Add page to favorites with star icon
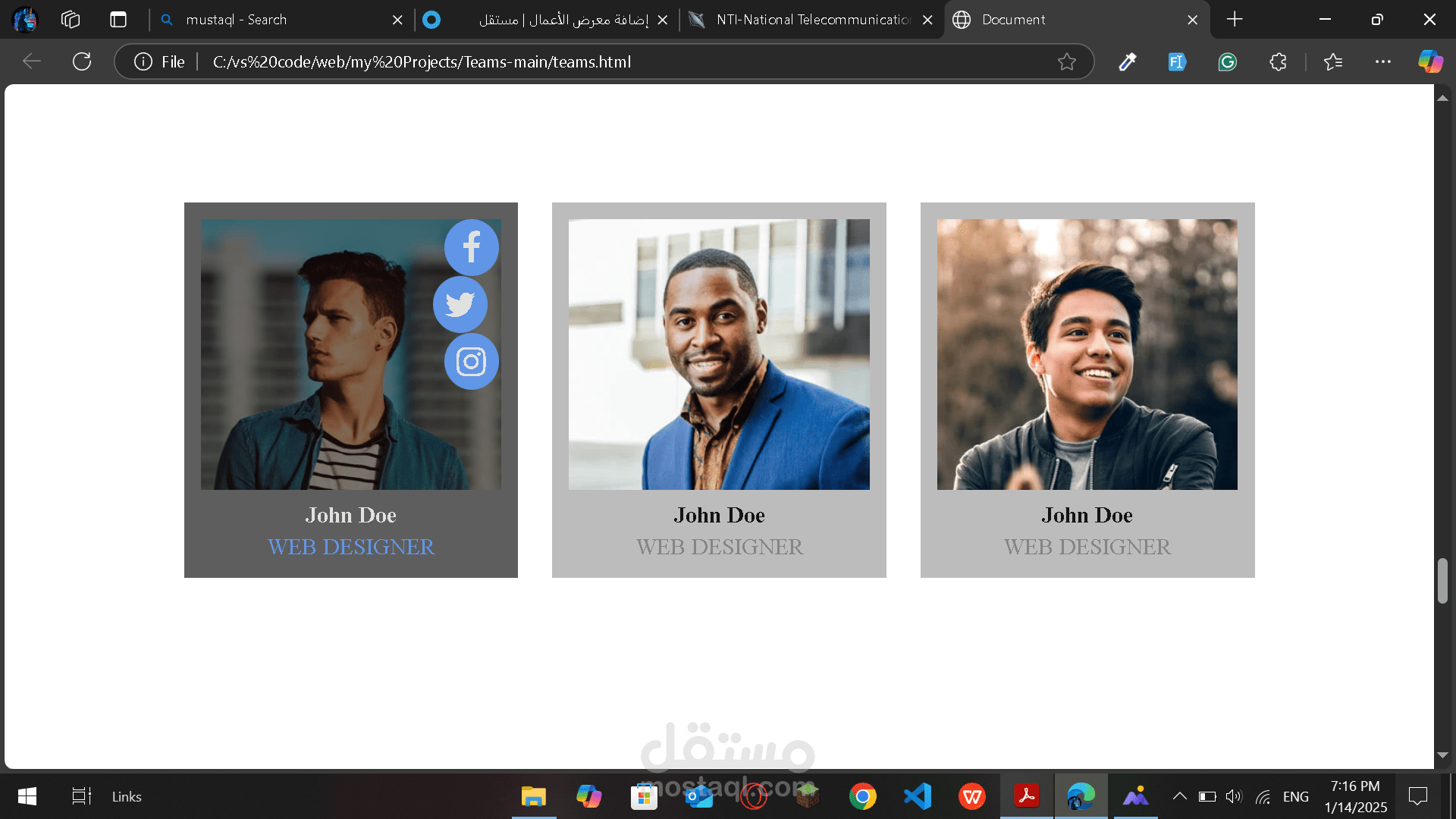Image resolution: width=1456 pixels, height=819 pixels. pos(1066,61)
